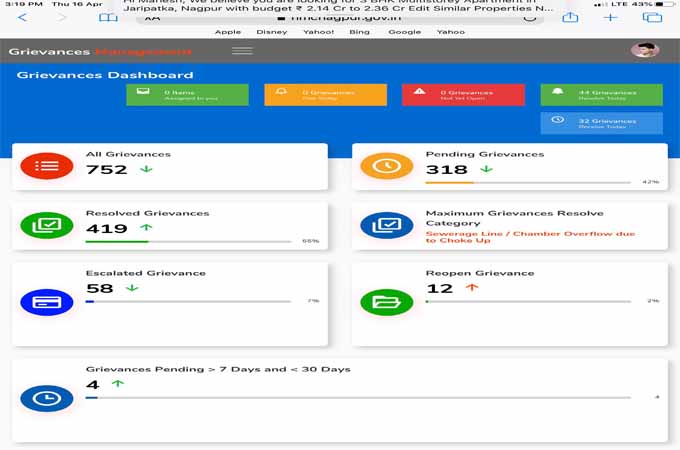Screen dimensions: 680x450
Task: Open Safari bookmarks book icon
Action: (108, 18)
